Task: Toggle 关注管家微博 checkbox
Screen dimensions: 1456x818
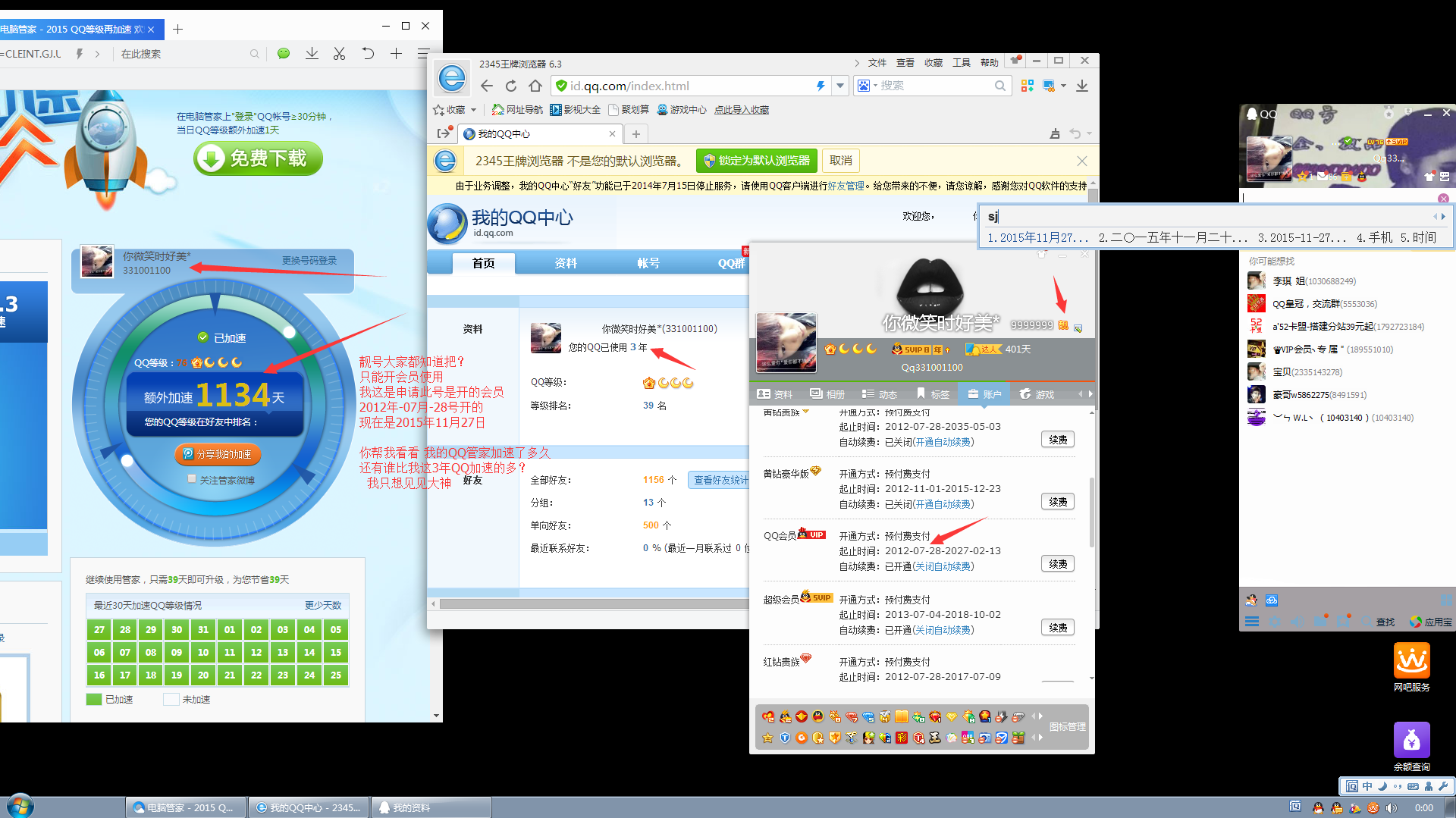Action: pyautogui.click(x=192, y=479)
